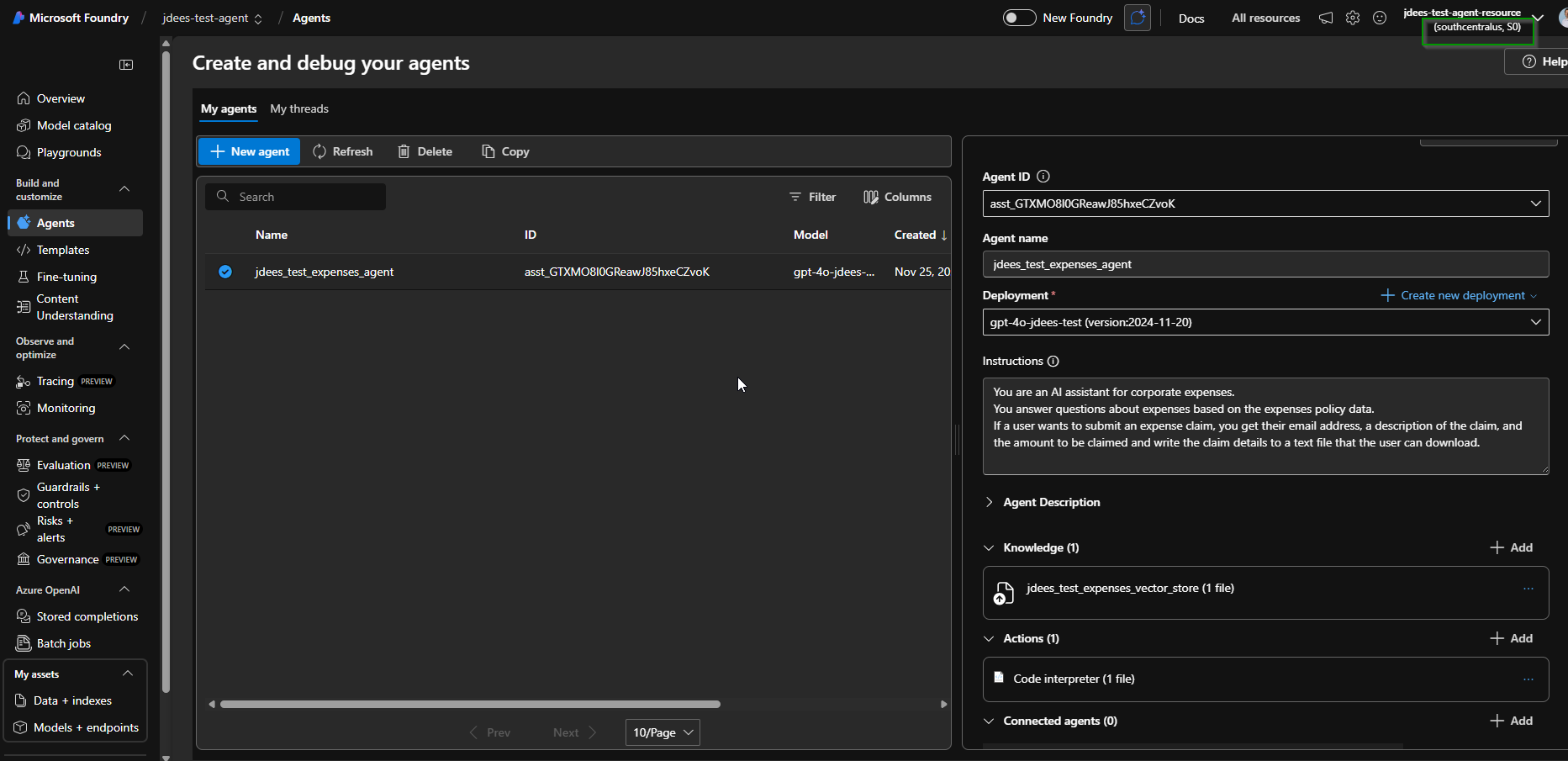Open the Model catalog page
Screen dimensions: 1568x761
coord(75,125)
